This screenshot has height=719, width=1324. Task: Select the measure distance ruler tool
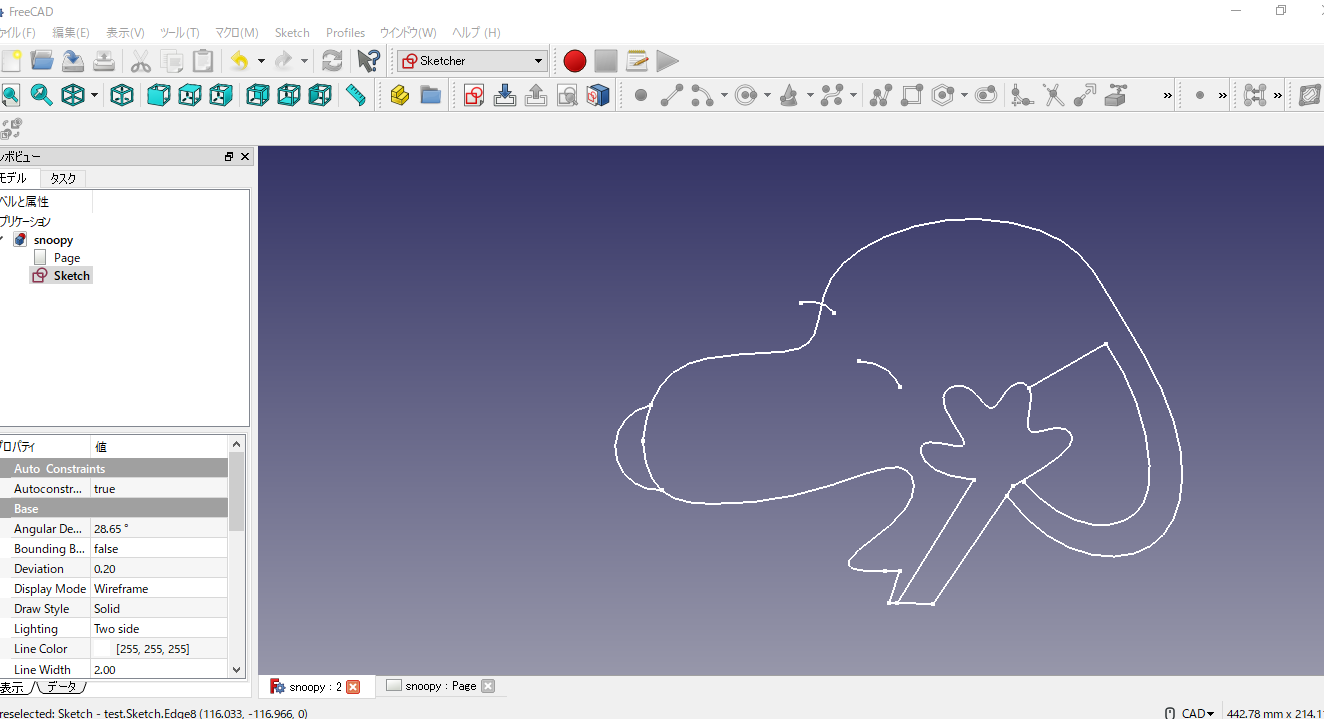click(355, 95)
